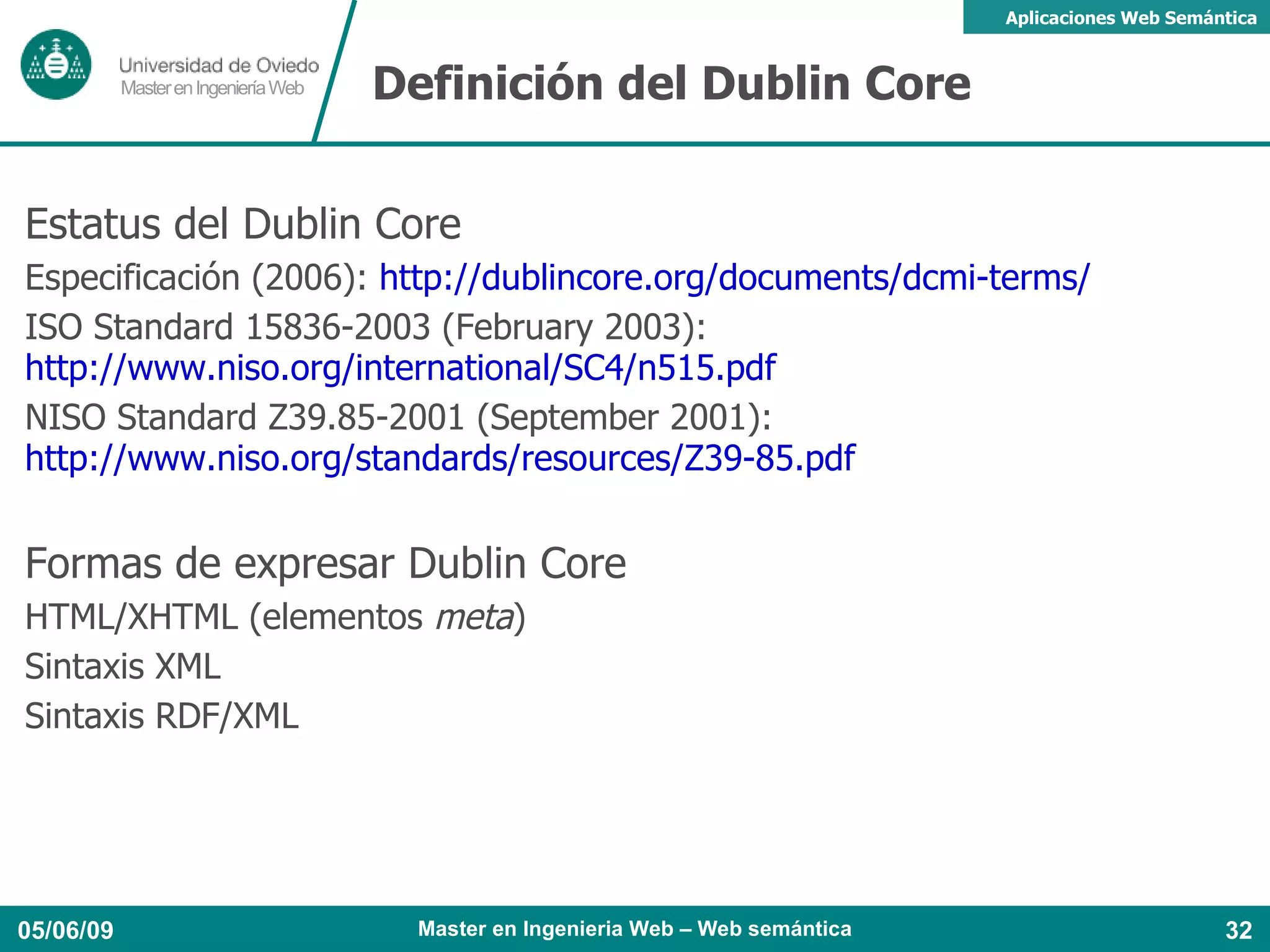The image size is (1270, 952).
Task: Click the 'Universidad de Oviedo' text
Action: point(218,65)
